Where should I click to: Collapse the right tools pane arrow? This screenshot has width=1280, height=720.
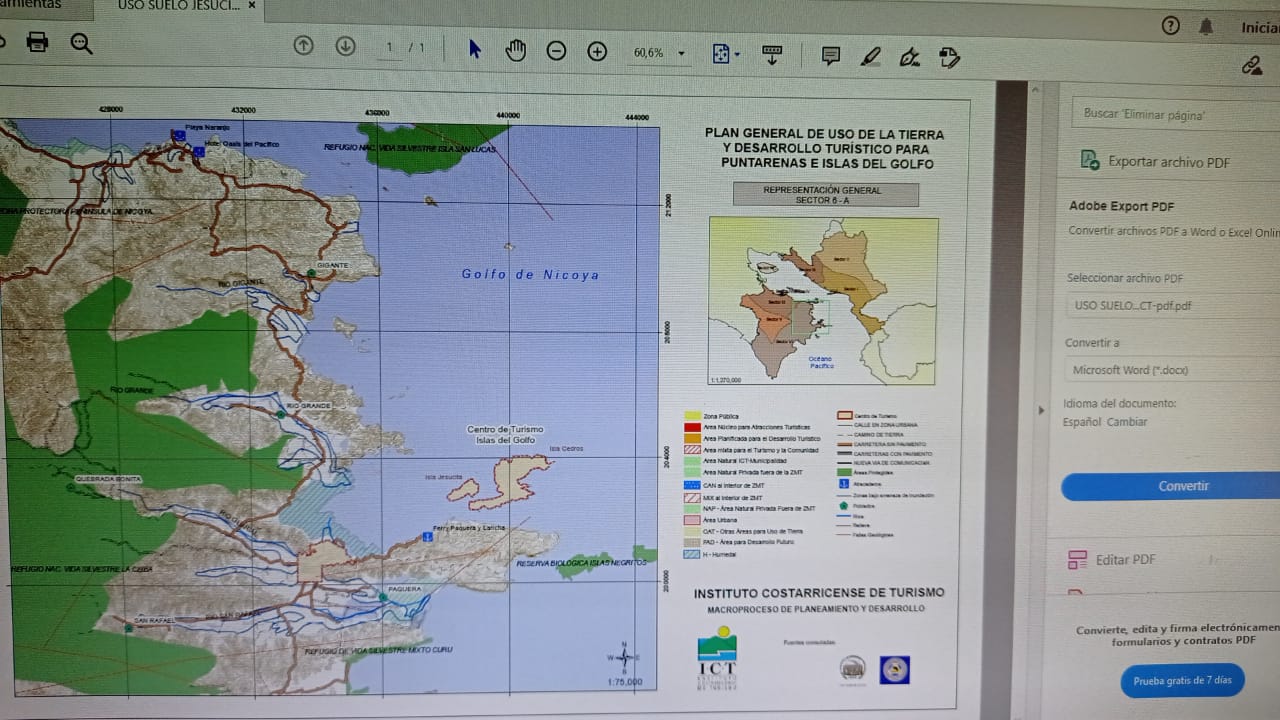click(1042, 410)
